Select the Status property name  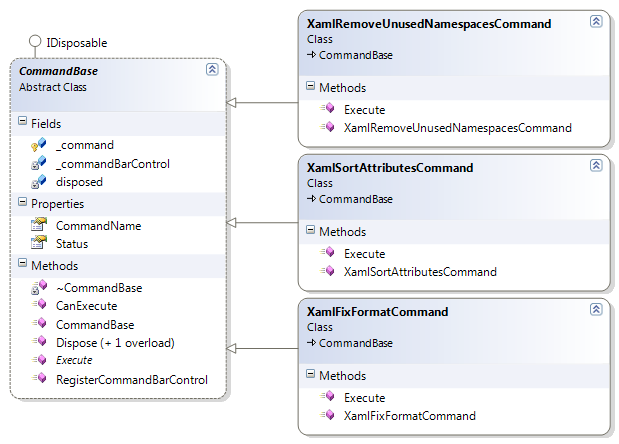[x=72, y=244]
